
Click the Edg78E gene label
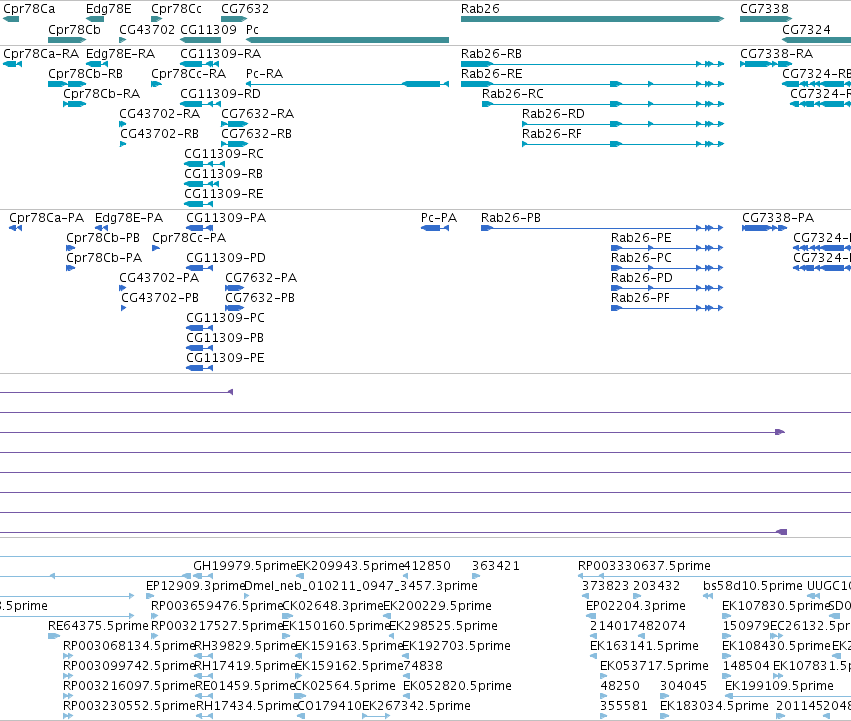click(x=109, y=9)
